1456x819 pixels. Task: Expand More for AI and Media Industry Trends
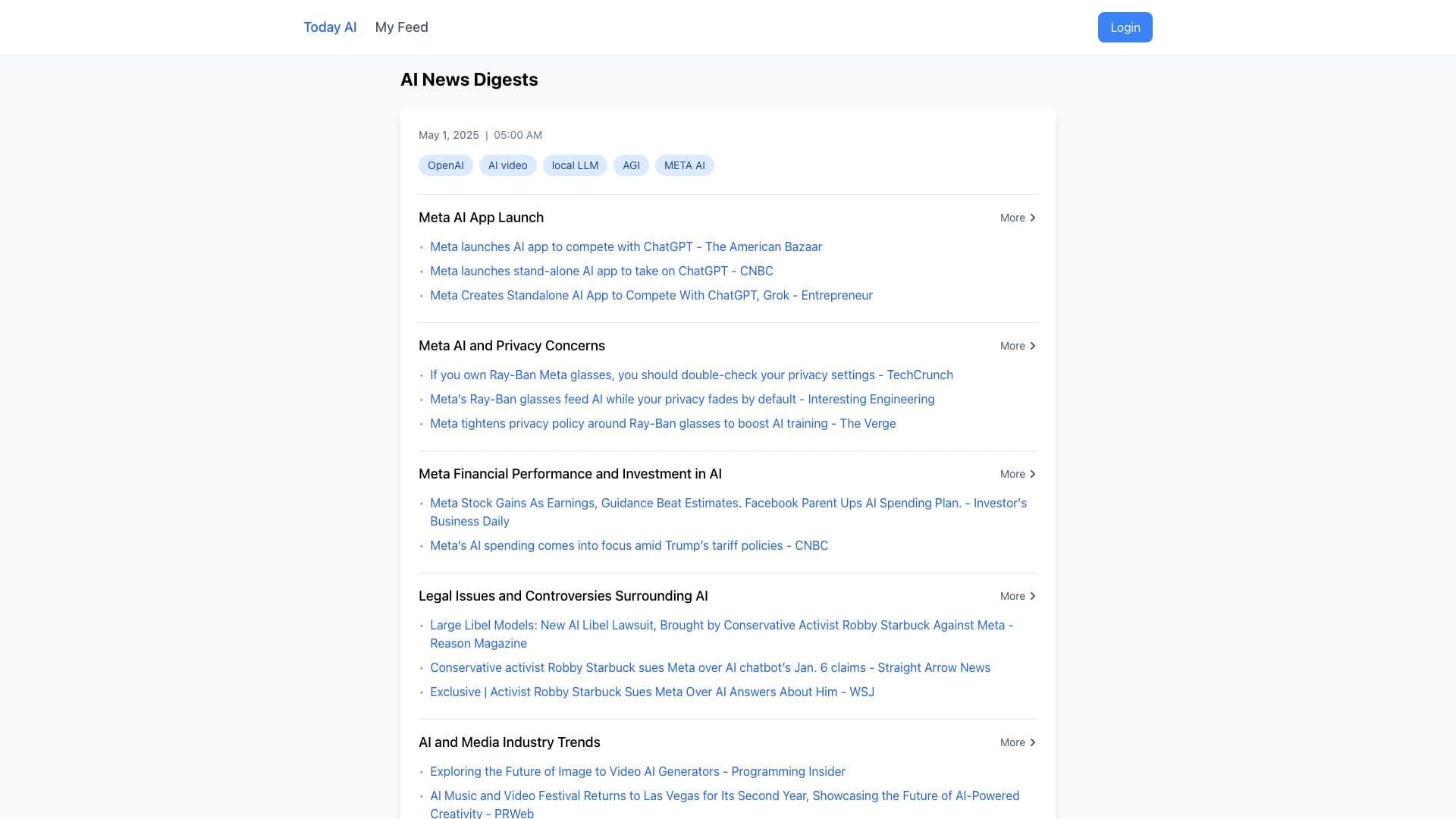click(1018, 742)
